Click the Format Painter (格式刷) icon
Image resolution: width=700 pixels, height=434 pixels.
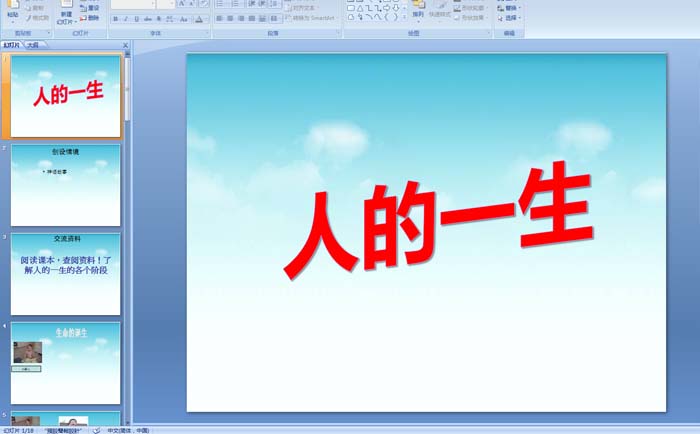pos(29,18)
